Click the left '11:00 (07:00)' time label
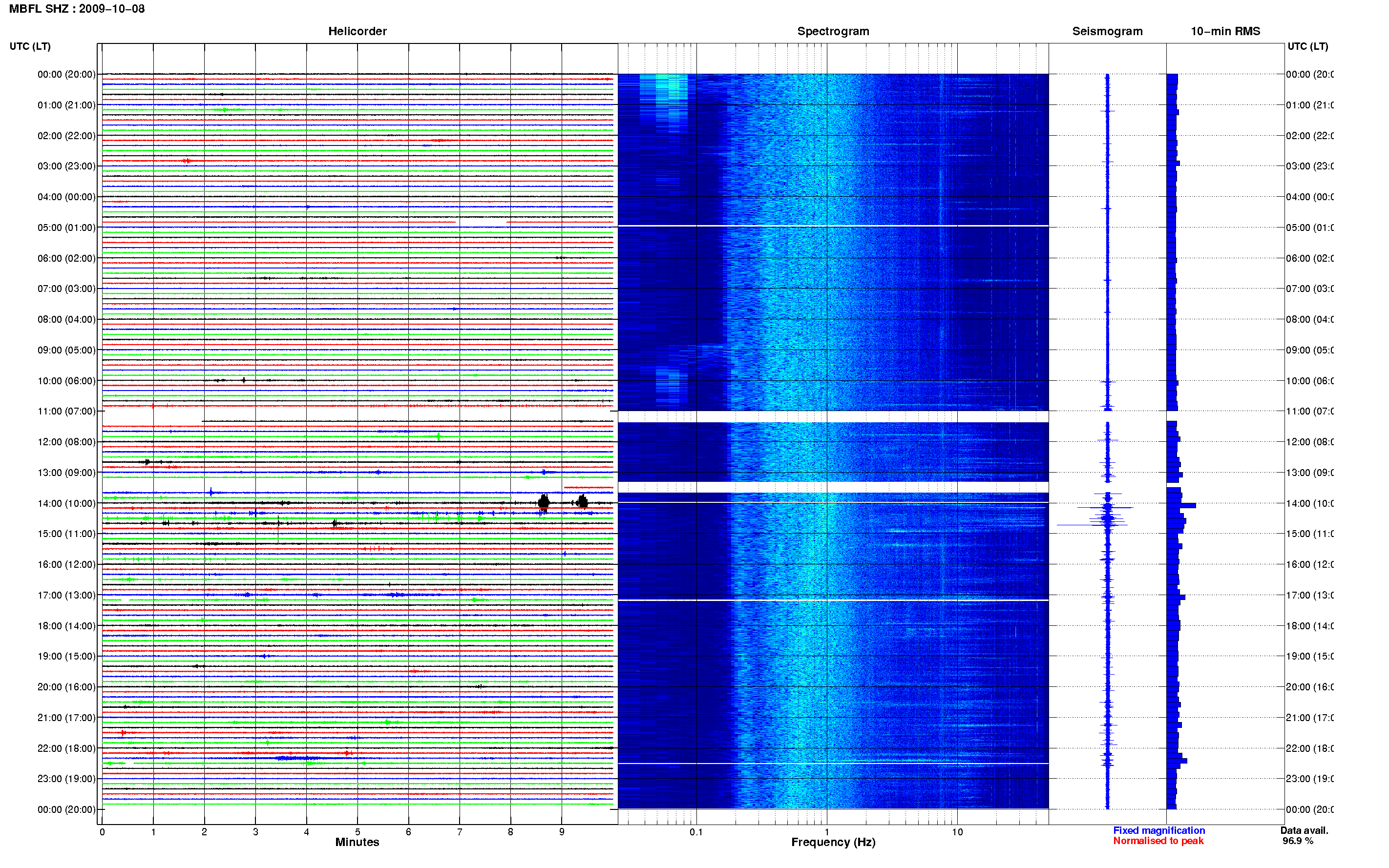Screen dimensions: 1389x868 66,411
